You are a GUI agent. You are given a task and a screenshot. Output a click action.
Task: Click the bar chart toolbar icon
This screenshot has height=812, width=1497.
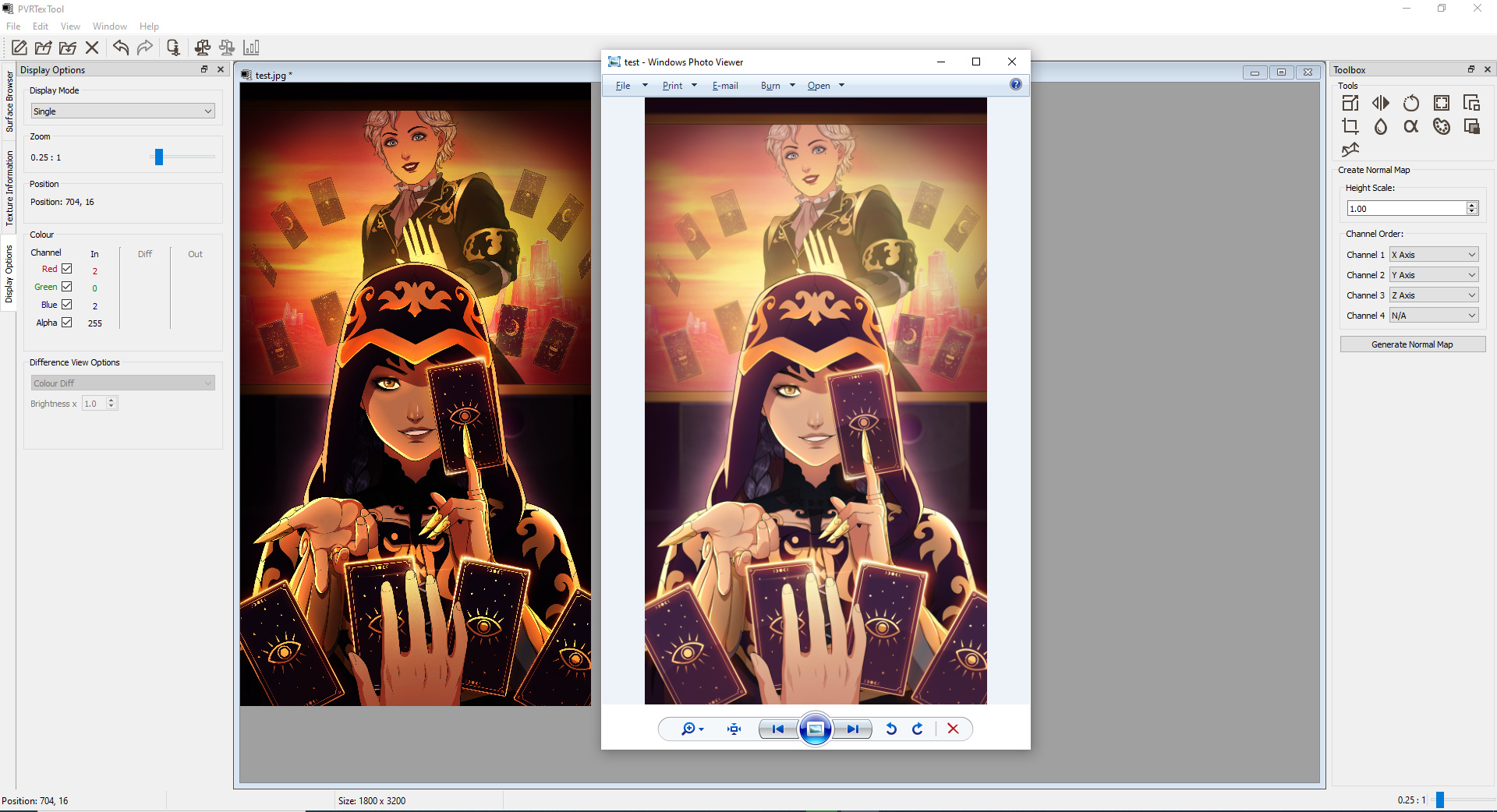click(x=251, y=48)
